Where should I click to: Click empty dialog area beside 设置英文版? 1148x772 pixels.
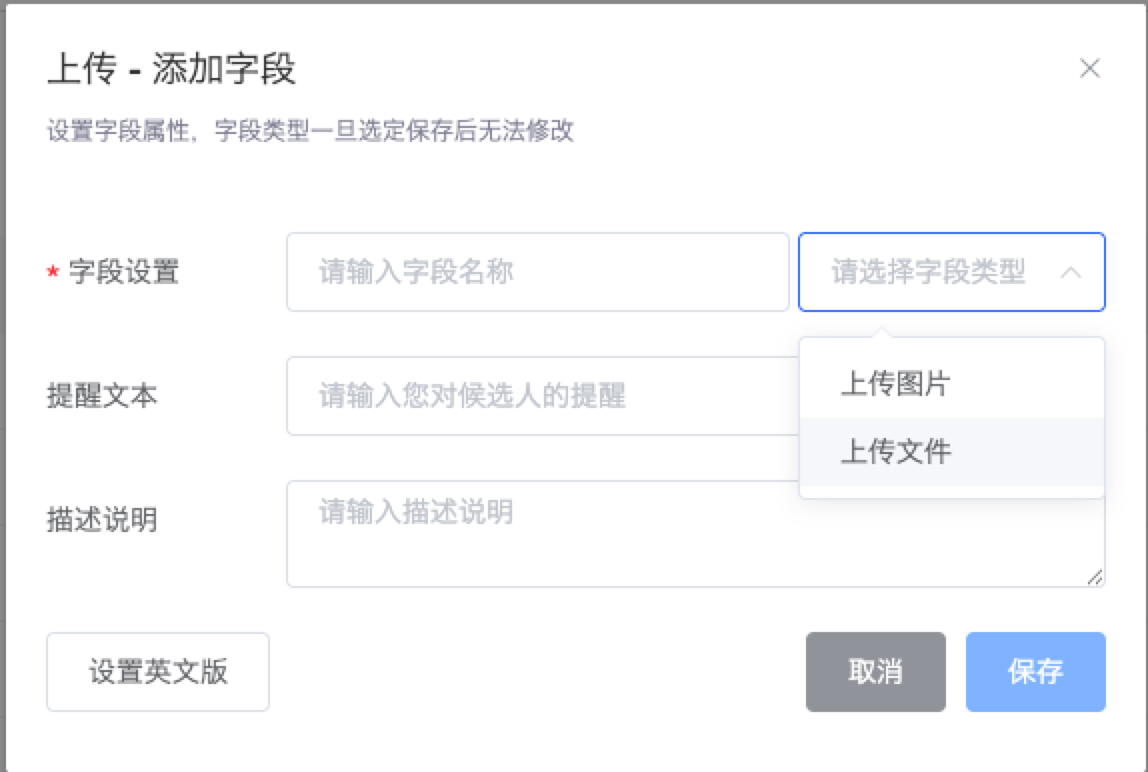click(530, 672)
